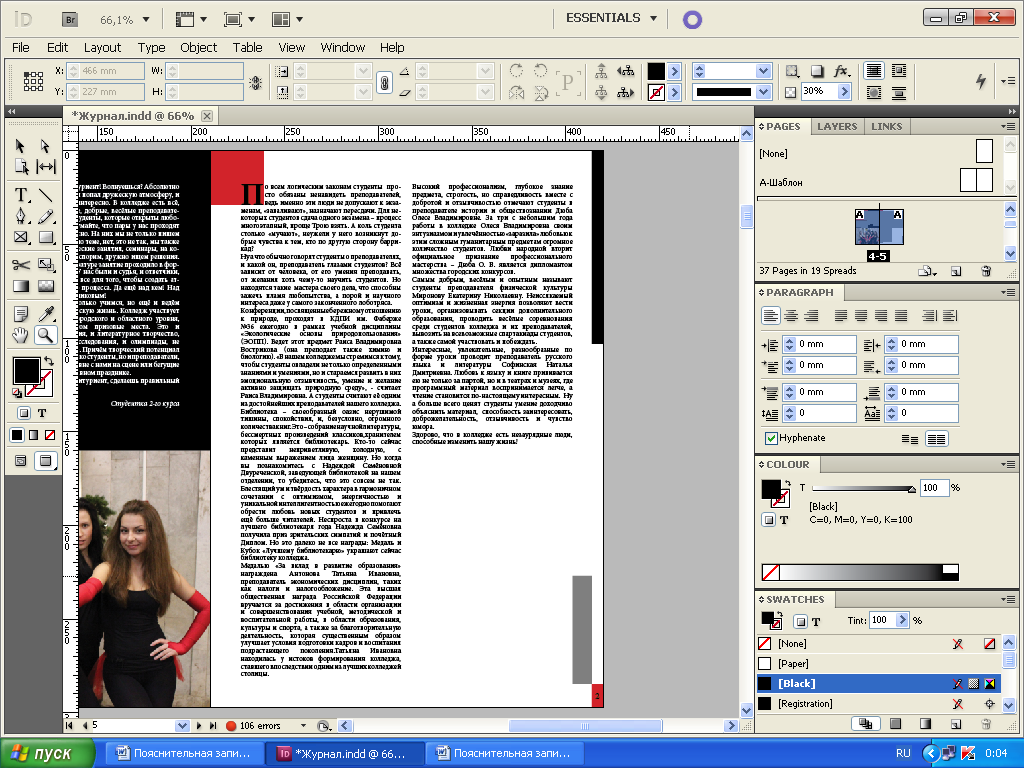Screen dimensions: 1024x768
Task: Go to next page arrow in status bar
Action: coord(199,726)
